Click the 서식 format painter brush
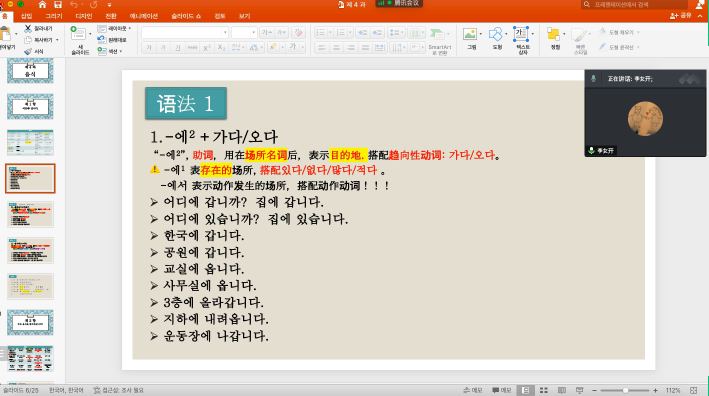Screen dimensions: 709x396 pyautogui.click(x=34, y=51)
